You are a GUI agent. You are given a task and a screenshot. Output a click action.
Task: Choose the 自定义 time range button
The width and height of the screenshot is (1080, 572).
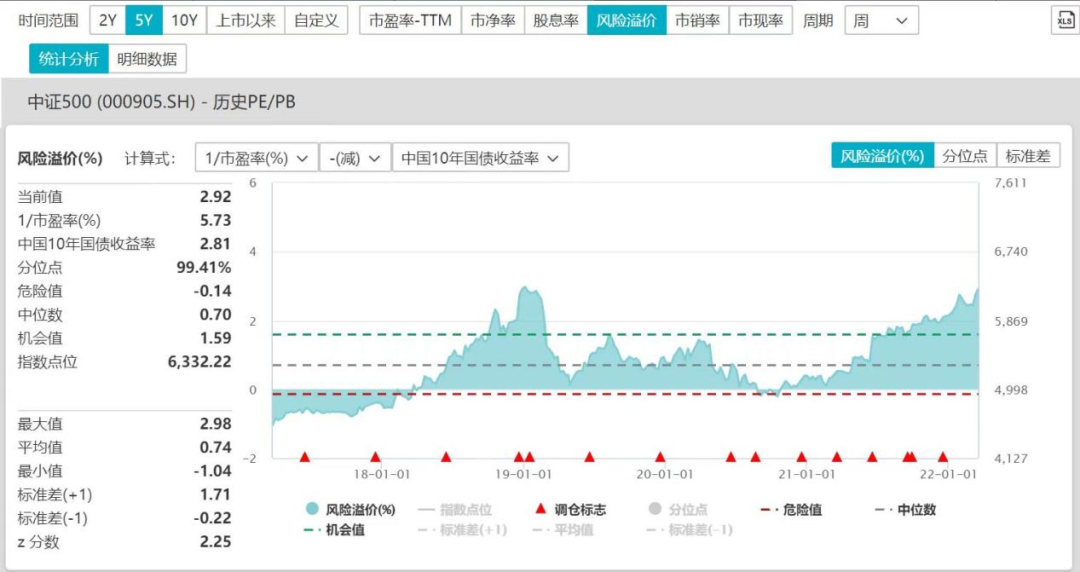pos(316,21)
